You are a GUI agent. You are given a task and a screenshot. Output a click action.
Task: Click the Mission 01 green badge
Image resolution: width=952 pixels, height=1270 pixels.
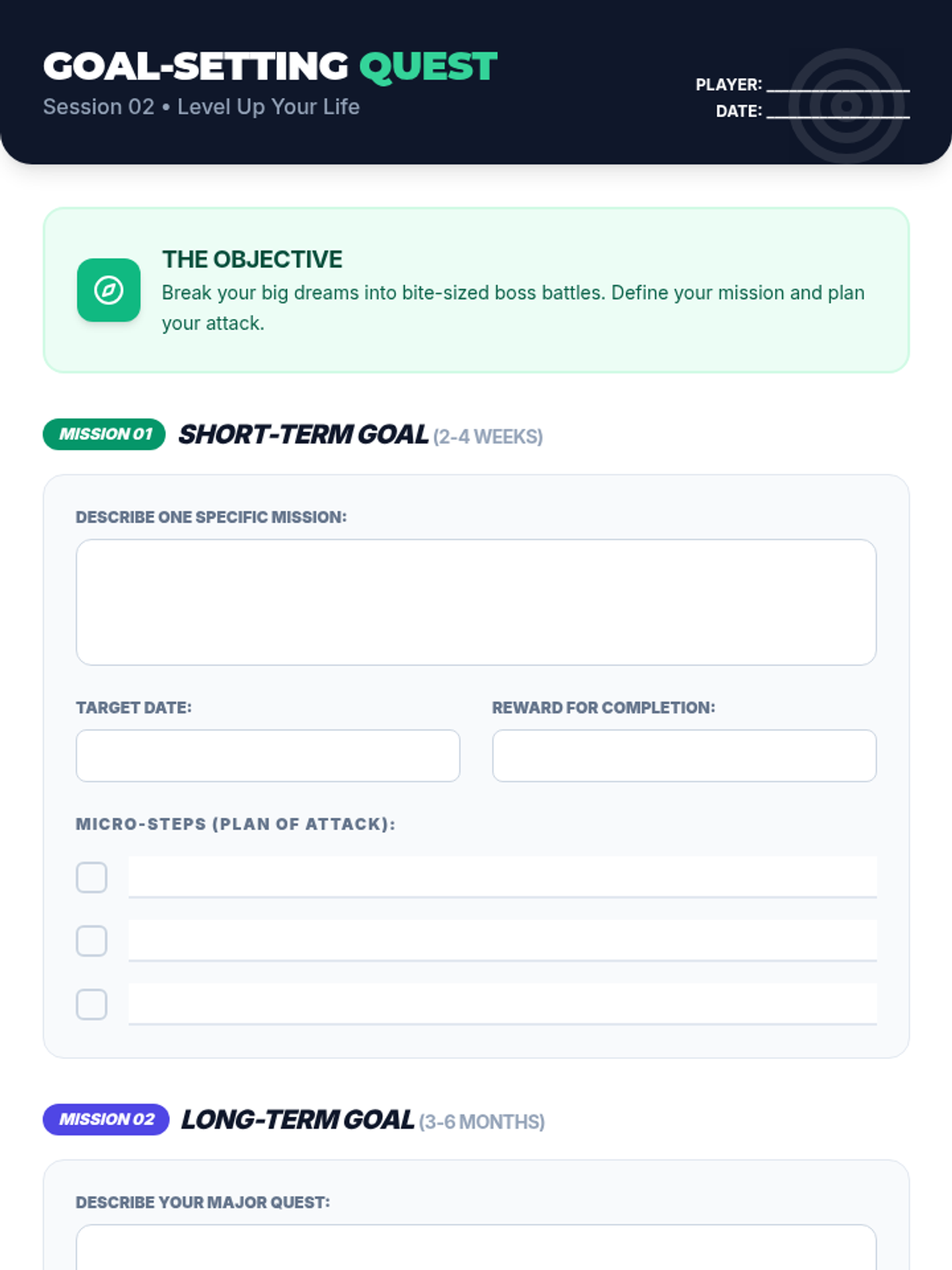pyautogui.click(x=104, y=434)
